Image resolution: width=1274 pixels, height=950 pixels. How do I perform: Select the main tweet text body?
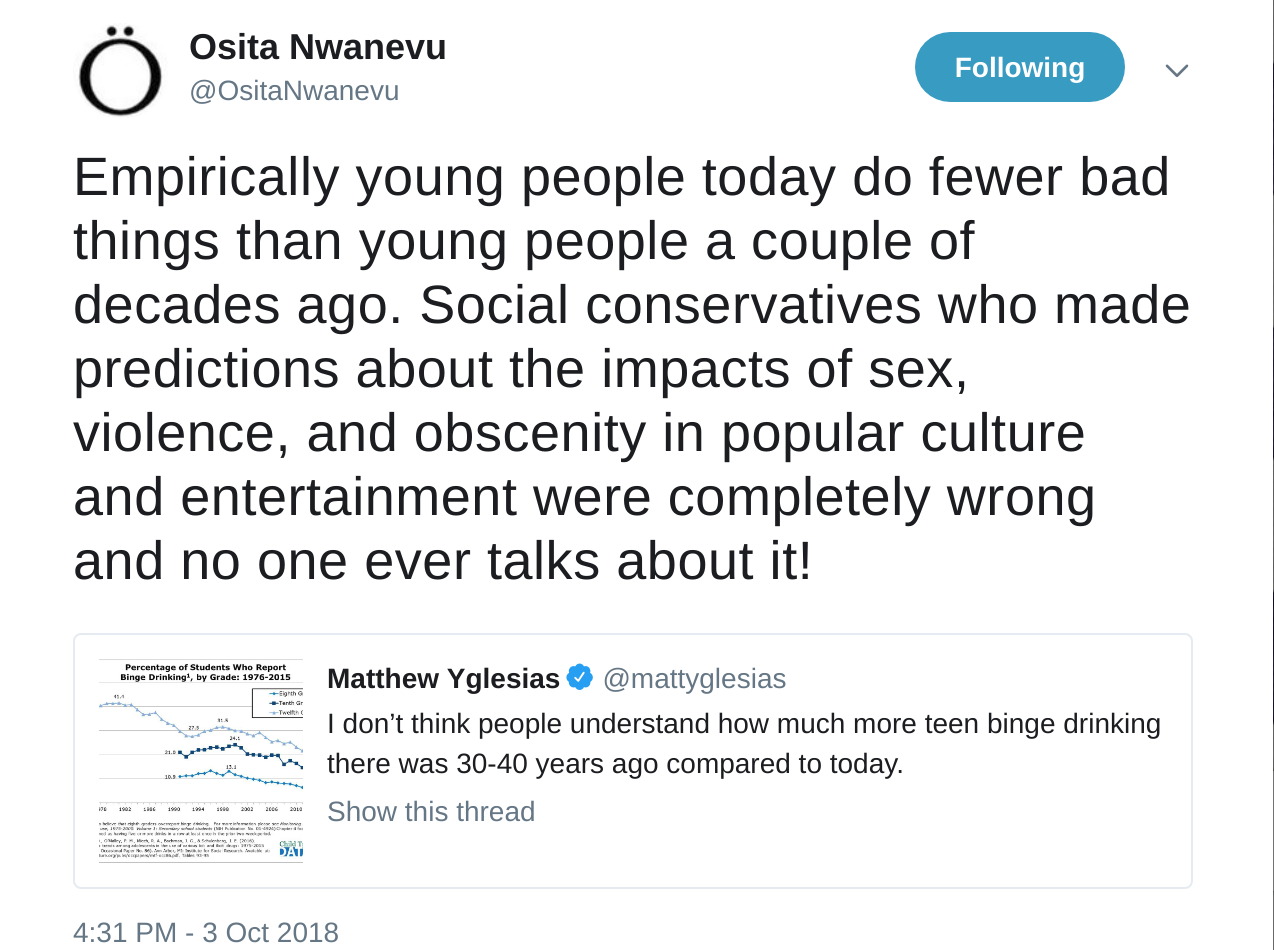pos(632,370)
